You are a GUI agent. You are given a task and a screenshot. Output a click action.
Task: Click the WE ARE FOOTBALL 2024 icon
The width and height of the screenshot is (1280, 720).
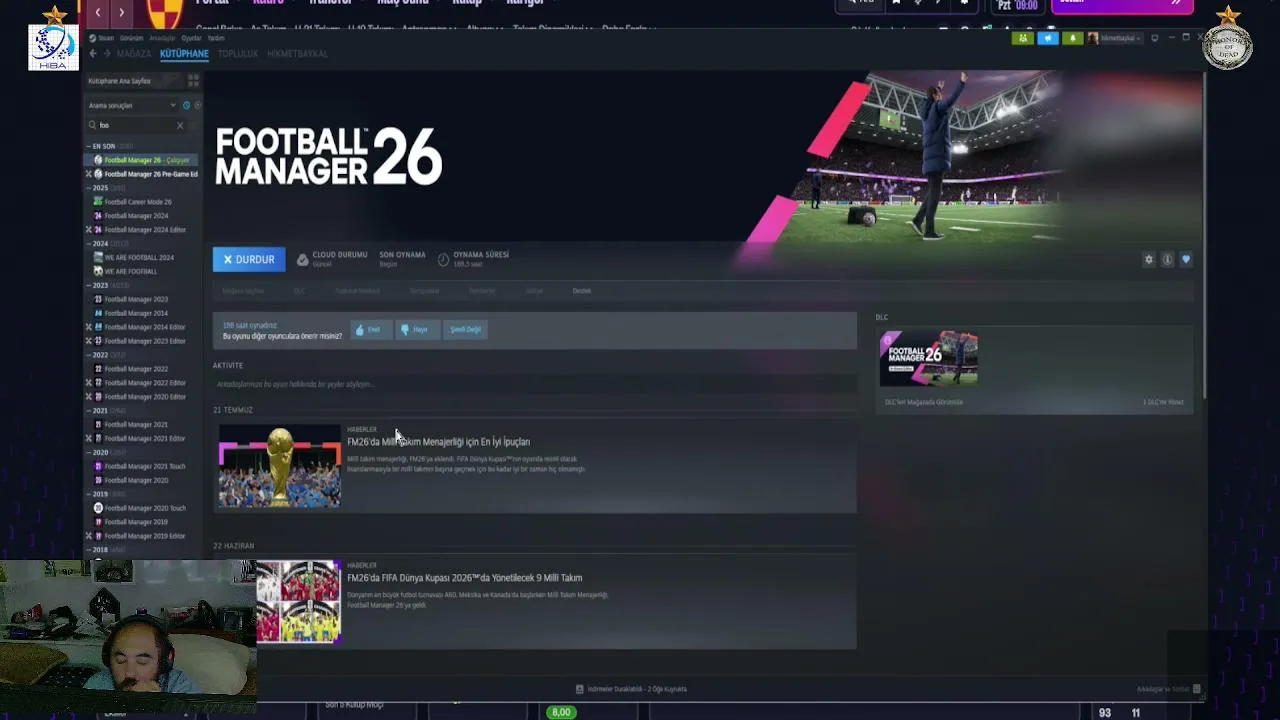tap(98, 257)
